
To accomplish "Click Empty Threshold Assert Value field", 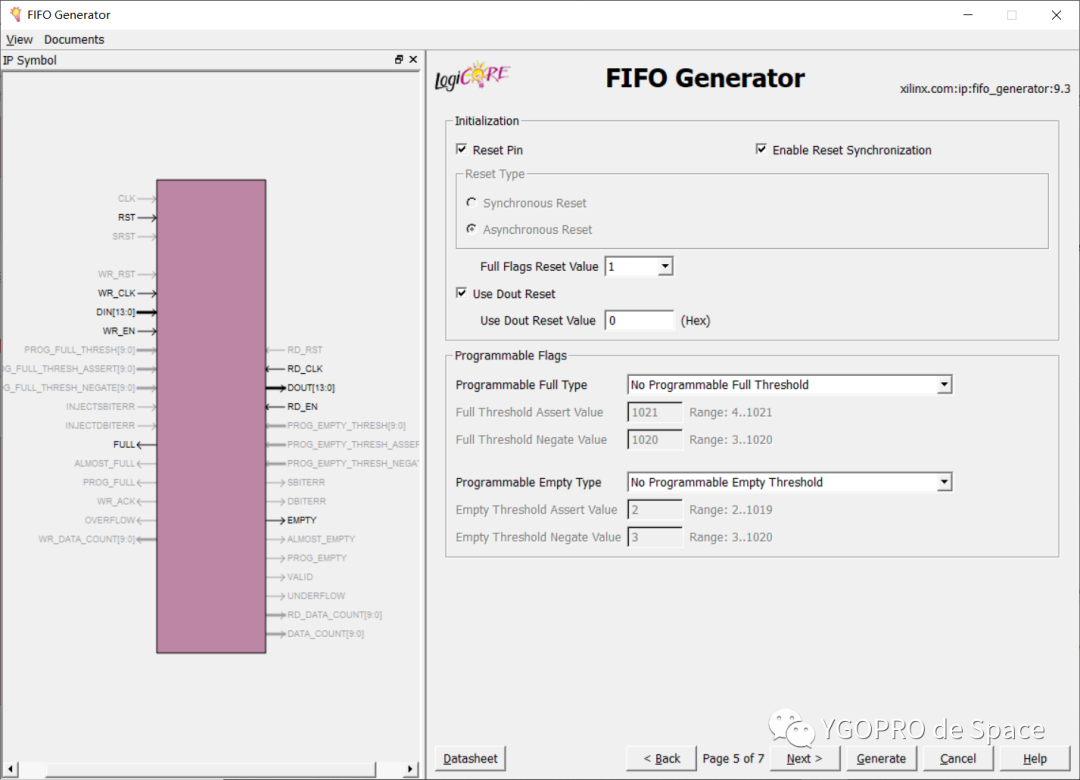I will 654,510.
